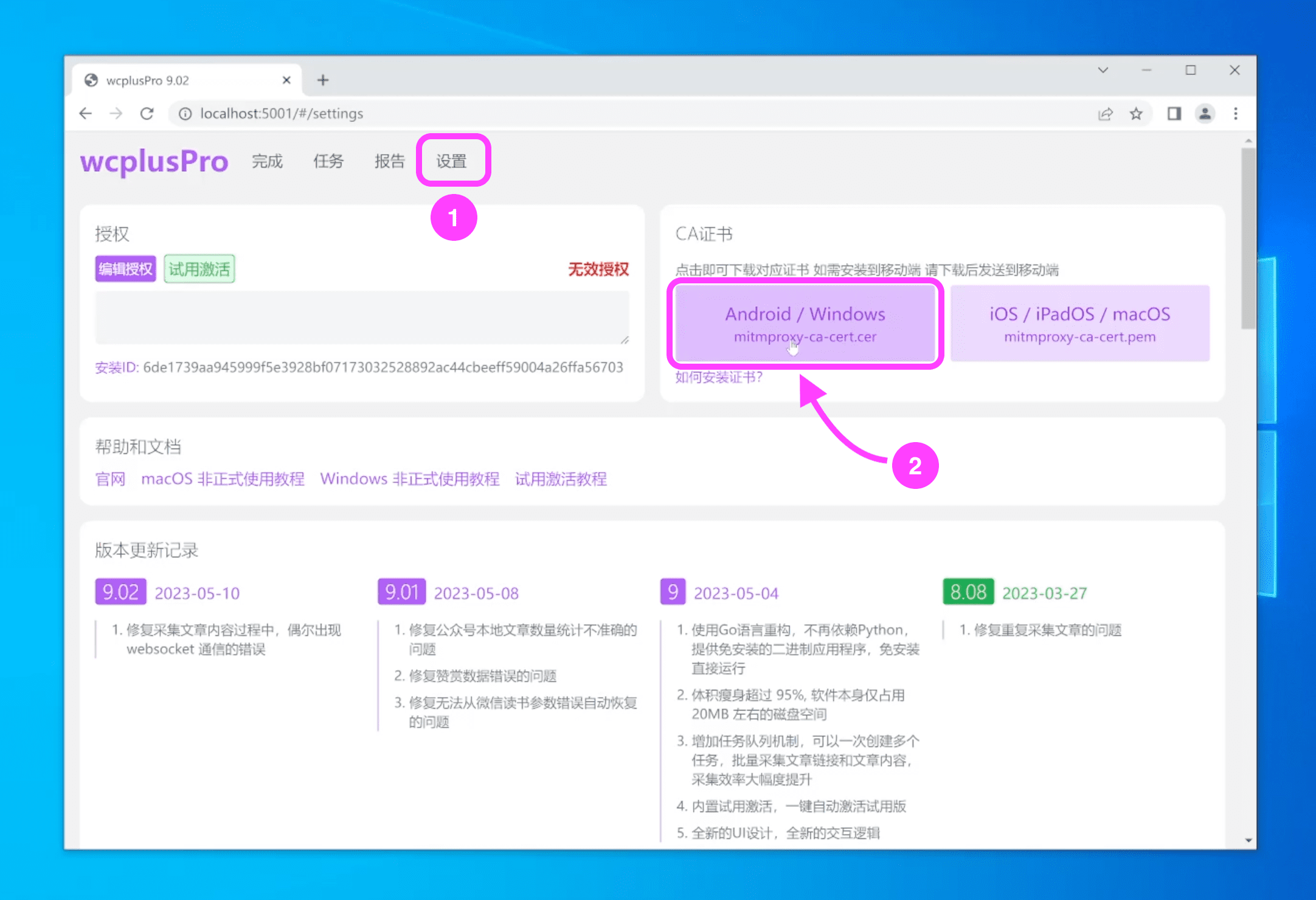Viewport: 1316px width, 900px height.
Task: Download the Android / Windows certificate
Action: tap(805, 324)
